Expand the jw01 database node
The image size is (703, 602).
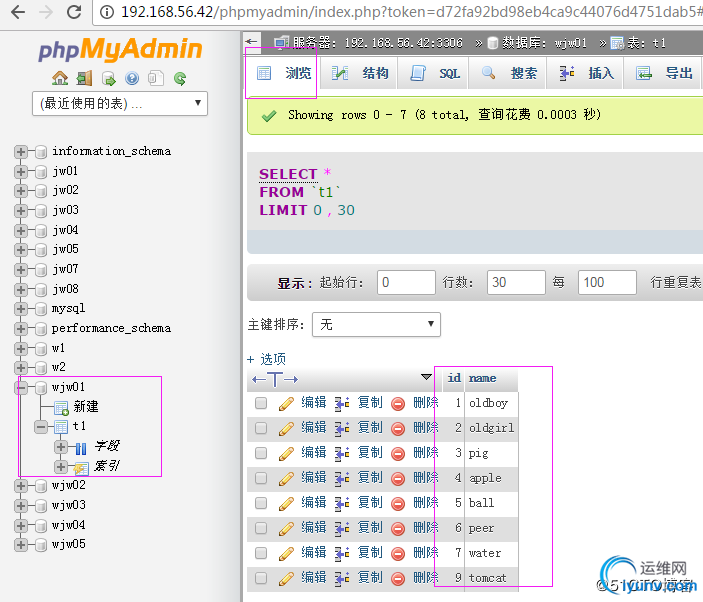click(x=20, y=171)
